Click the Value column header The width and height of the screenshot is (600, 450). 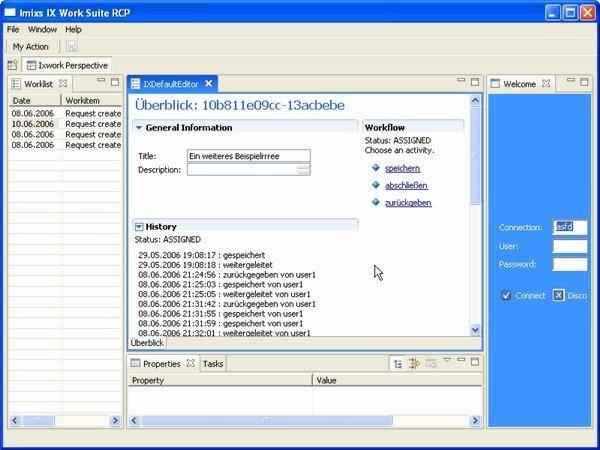point(397,380)
